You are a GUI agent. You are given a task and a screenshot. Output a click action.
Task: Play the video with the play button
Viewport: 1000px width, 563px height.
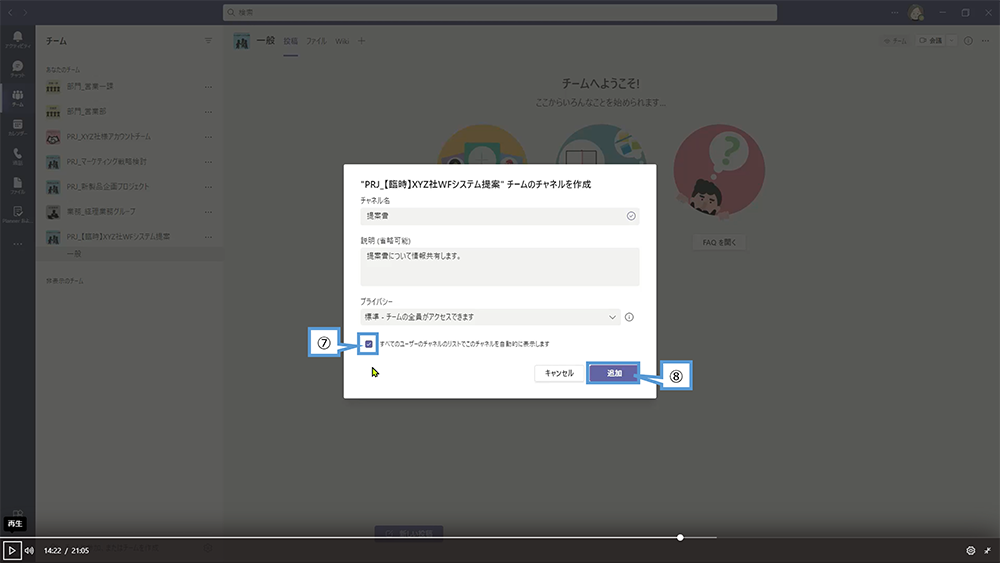(x=11, y=550)
